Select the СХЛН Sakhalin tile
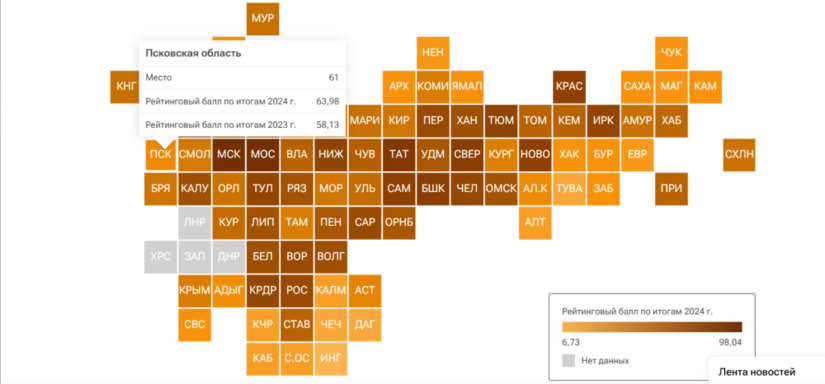 pyautogui.click(x=739, y=155)
